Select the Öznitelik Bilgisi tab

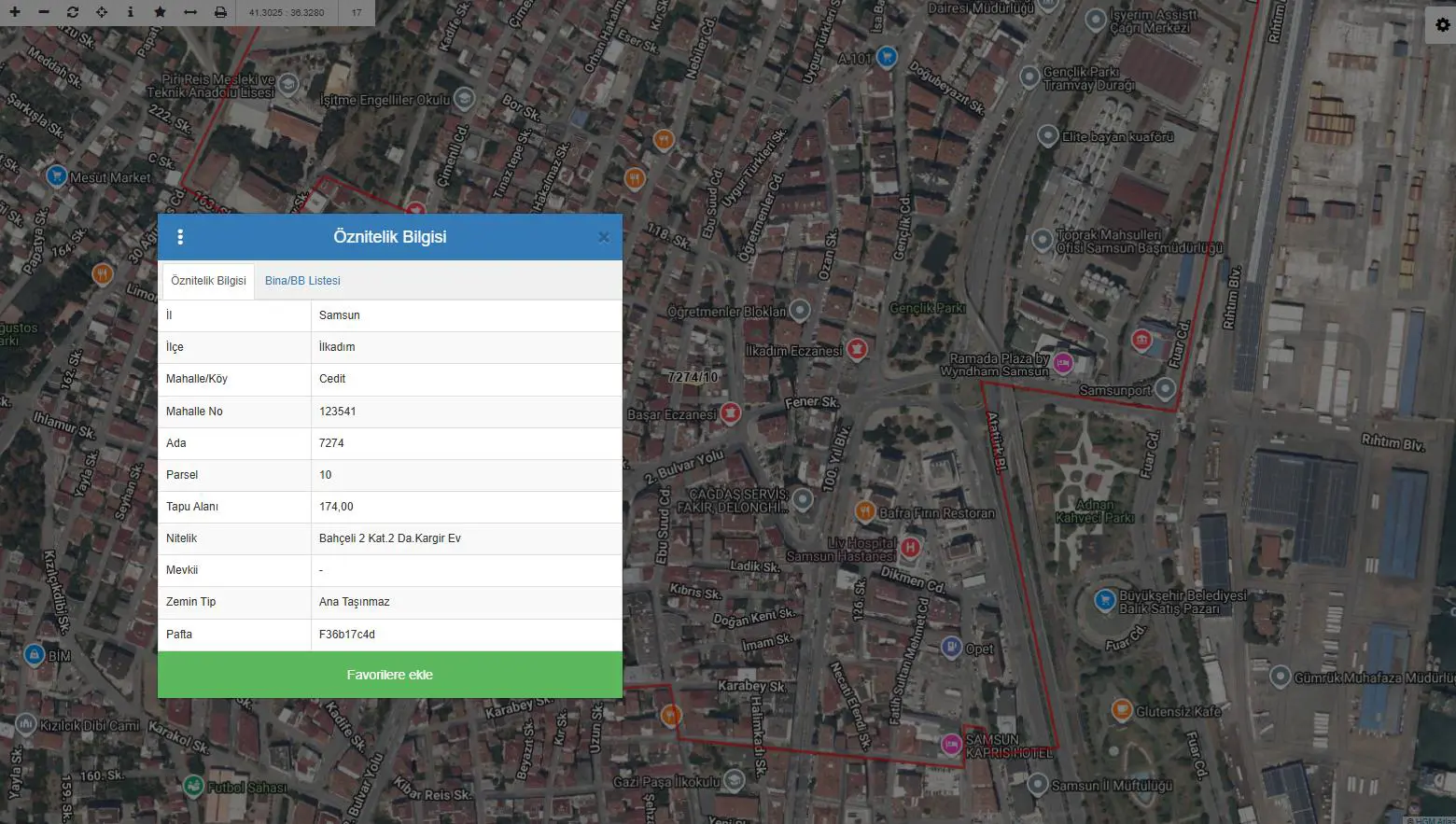point(208,281)
